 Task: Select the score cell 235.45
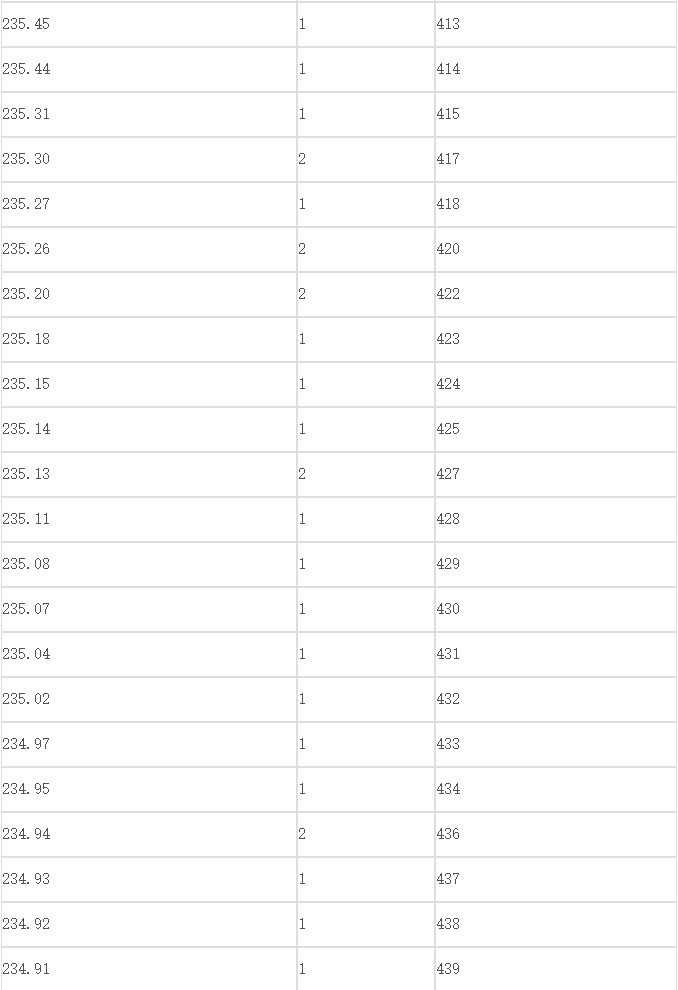149,24
